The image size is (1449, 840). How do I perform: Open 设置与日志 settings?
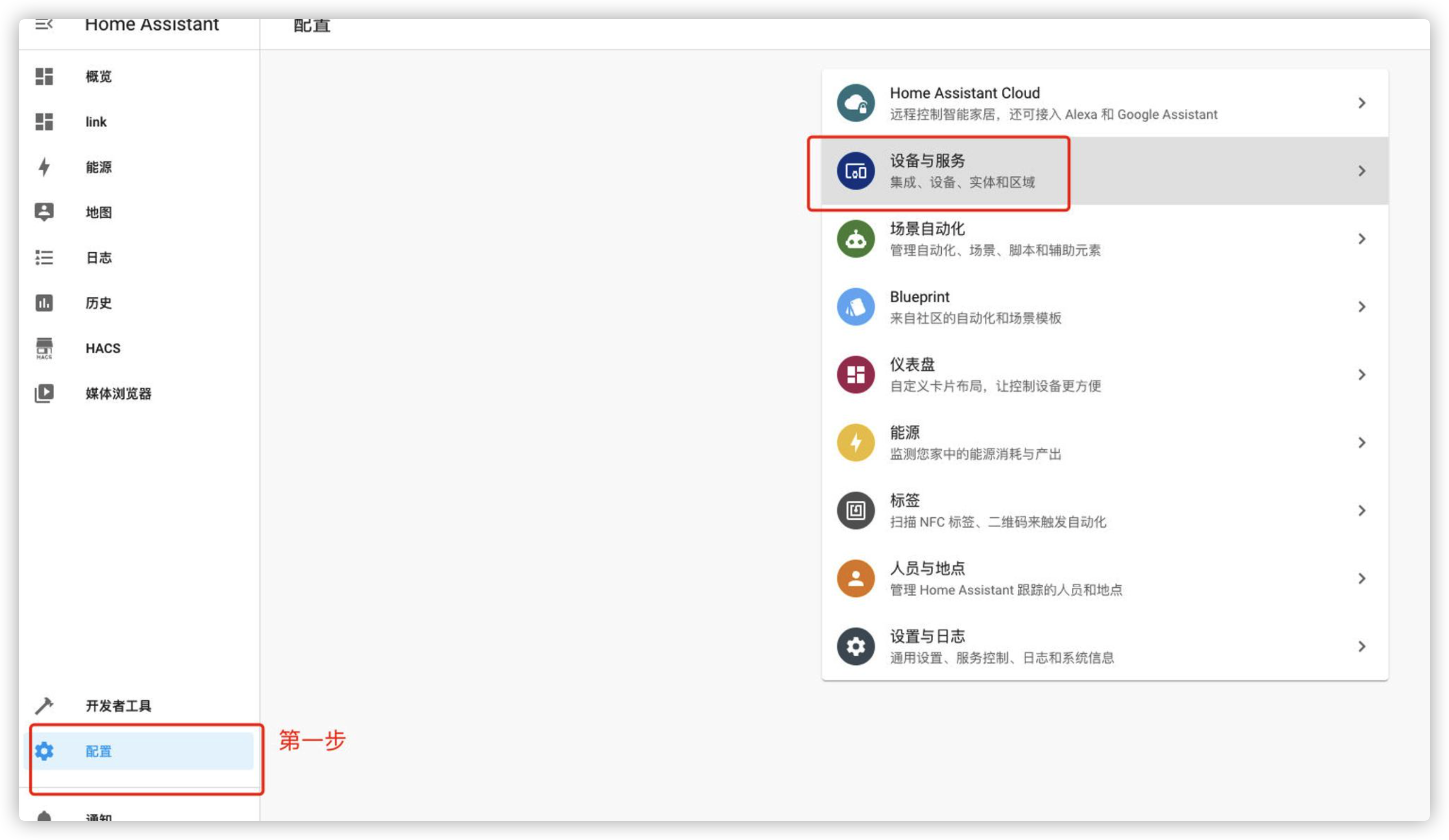point(1105,646)
